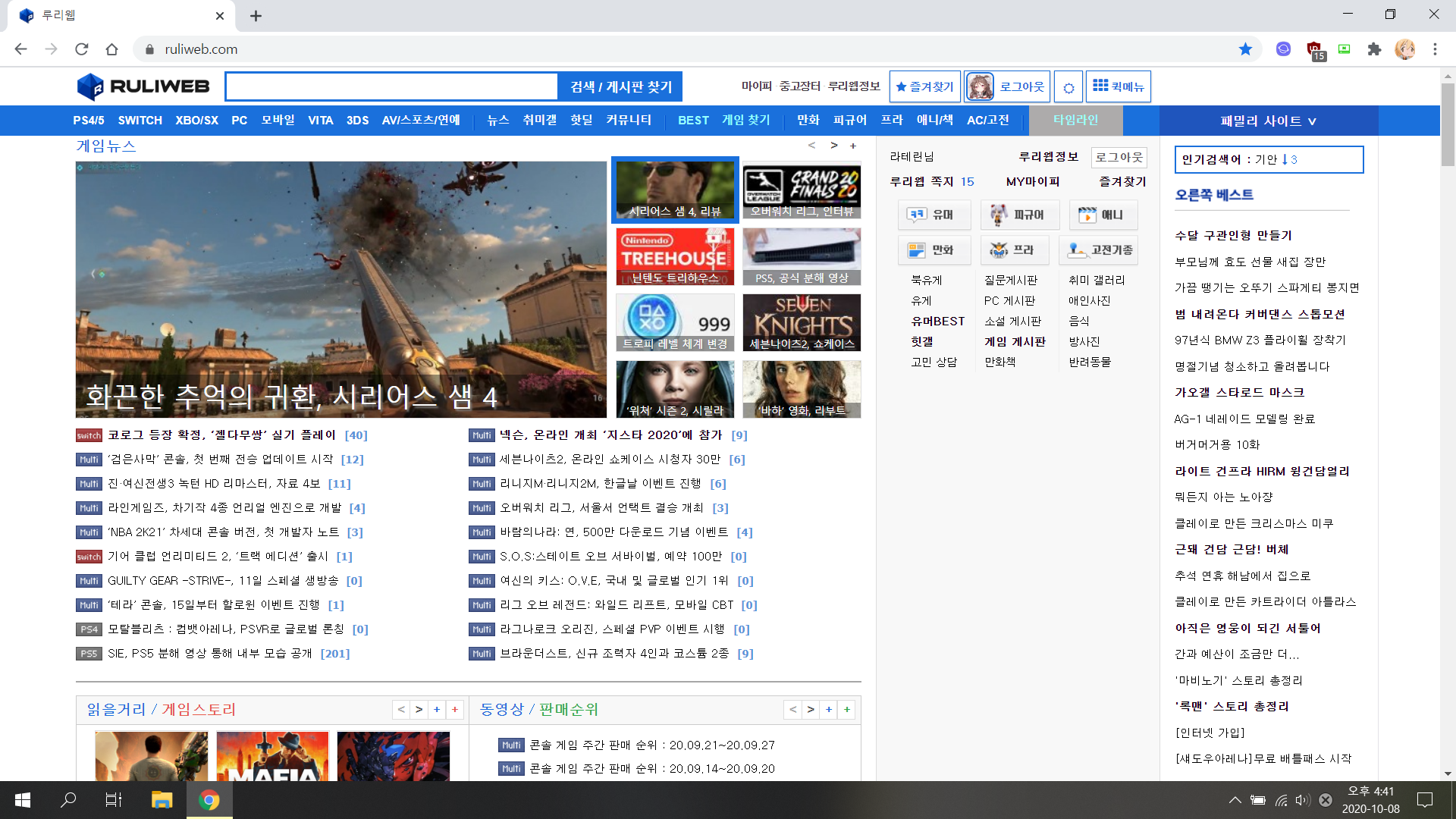This screenshot has width=1456, height=819.
Task: Reload the page
Action: click(x=81, y=49)
